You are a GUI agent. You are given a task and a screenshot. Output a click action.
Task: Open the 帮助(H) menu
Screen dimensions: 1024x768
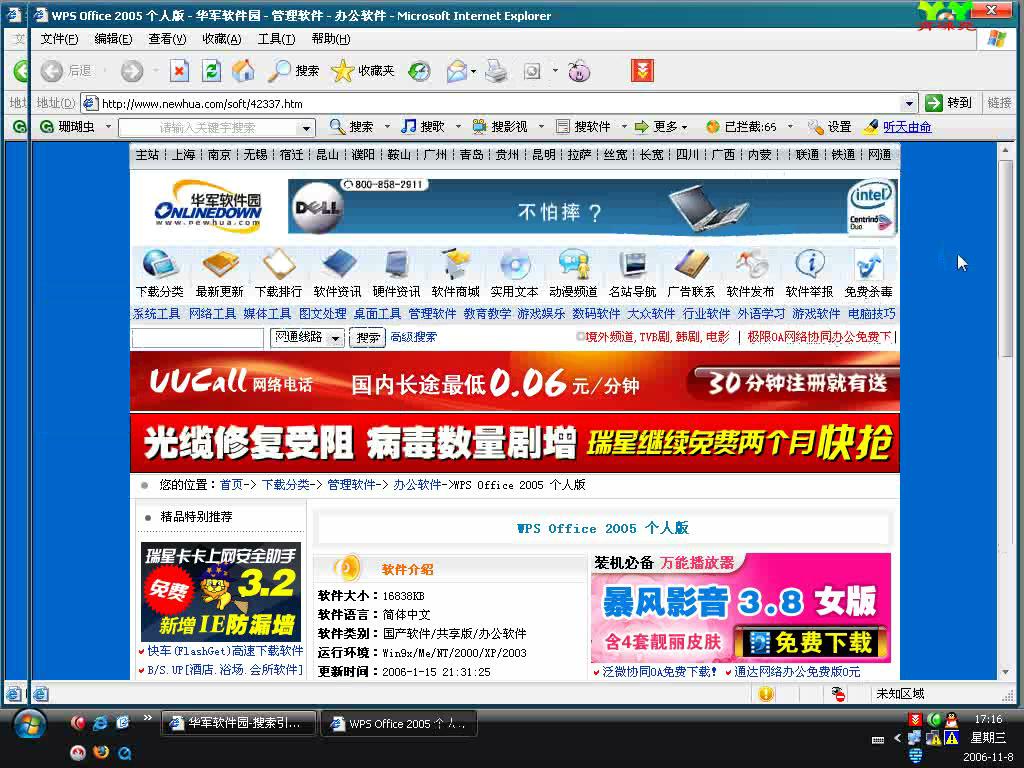tap(330, 39)
